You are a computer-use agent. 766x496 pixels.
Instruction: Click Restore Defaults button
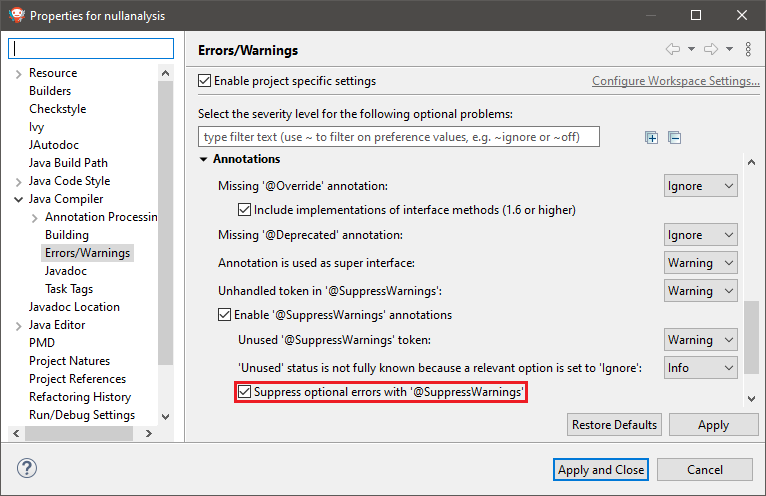point(614,425)
